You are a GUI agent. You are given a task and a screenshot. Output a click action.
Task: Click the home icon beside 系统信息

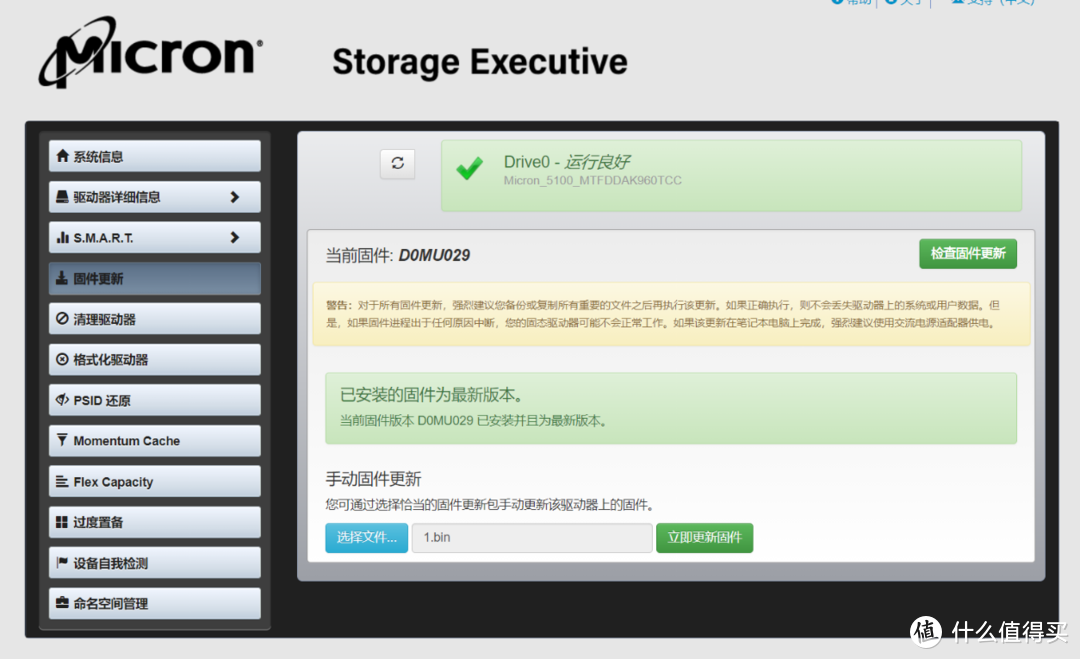coord(63,157)
